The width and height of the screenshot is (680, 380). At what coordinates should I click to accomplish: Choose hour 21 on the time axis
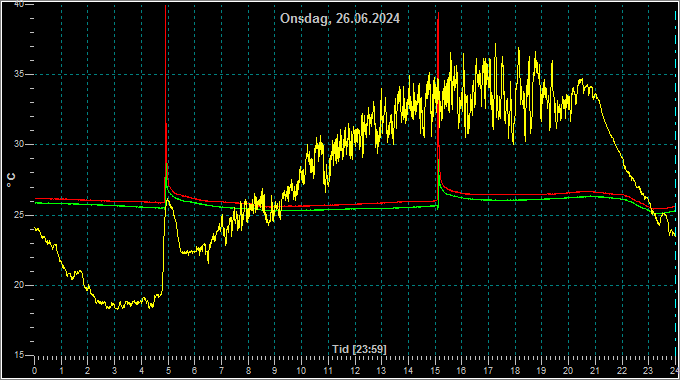point(595,371)
